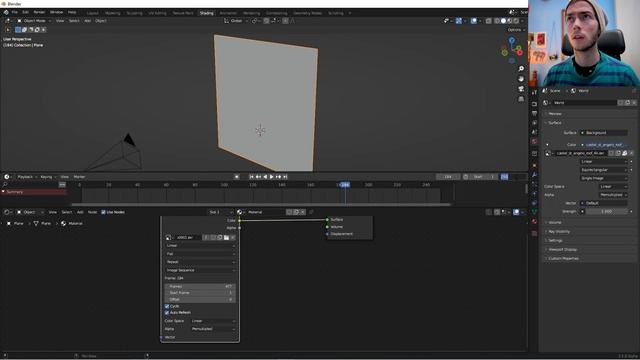Open the Equirectangular projection dropdown

coord(603,170)
